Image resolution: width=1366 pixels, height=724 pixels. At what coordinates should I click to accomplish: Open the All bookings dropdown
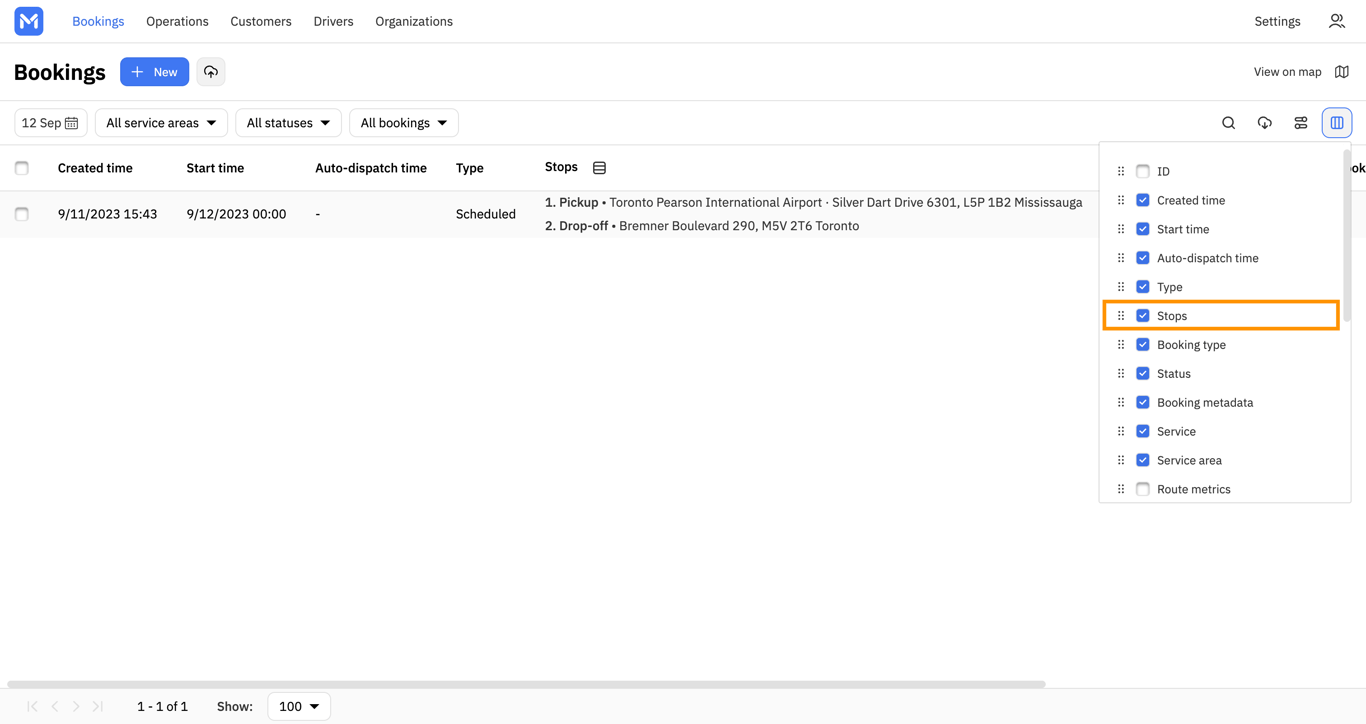coord(404,123)
